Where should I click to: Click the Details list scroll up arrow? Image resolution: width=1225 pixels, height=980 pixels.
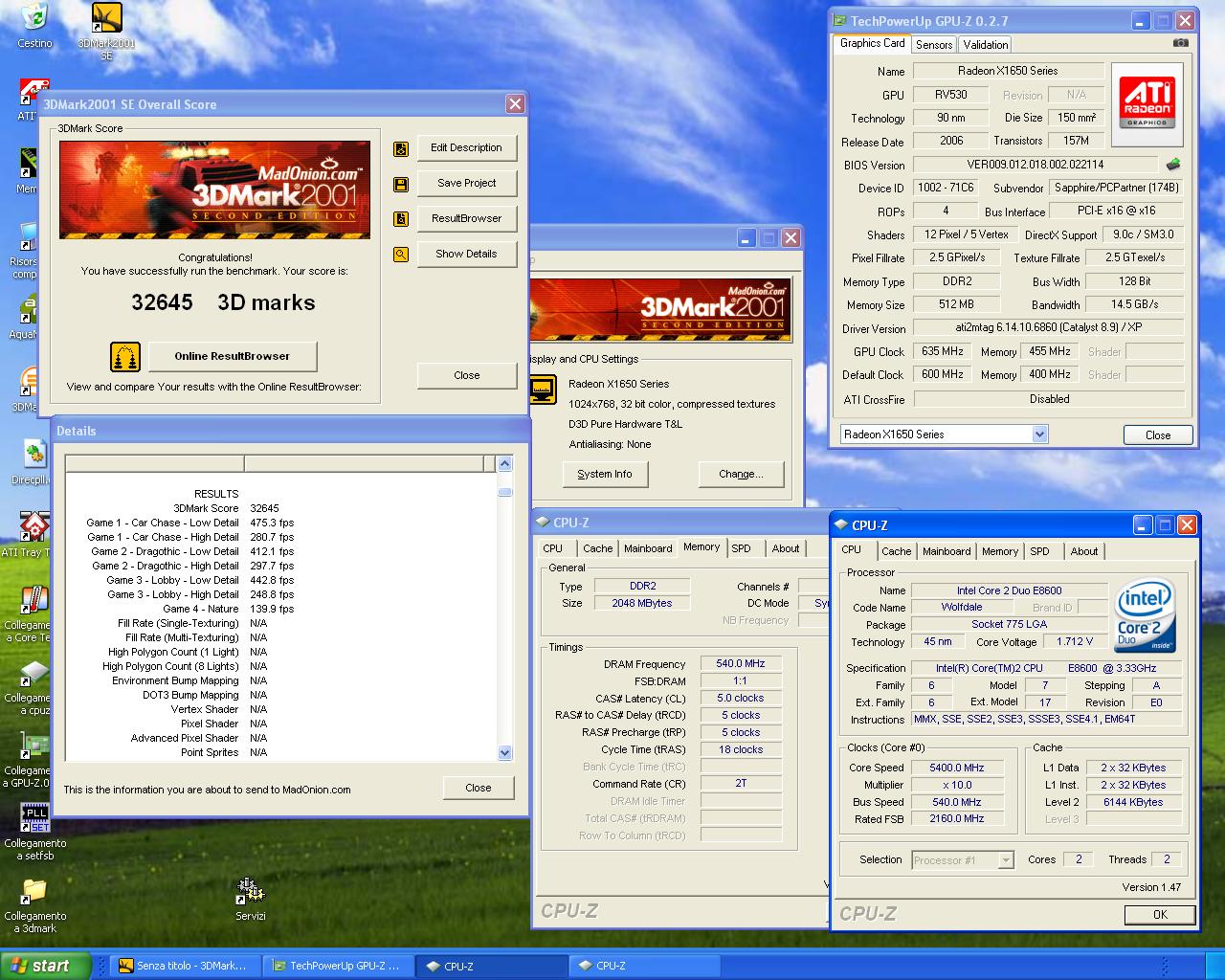505,464
